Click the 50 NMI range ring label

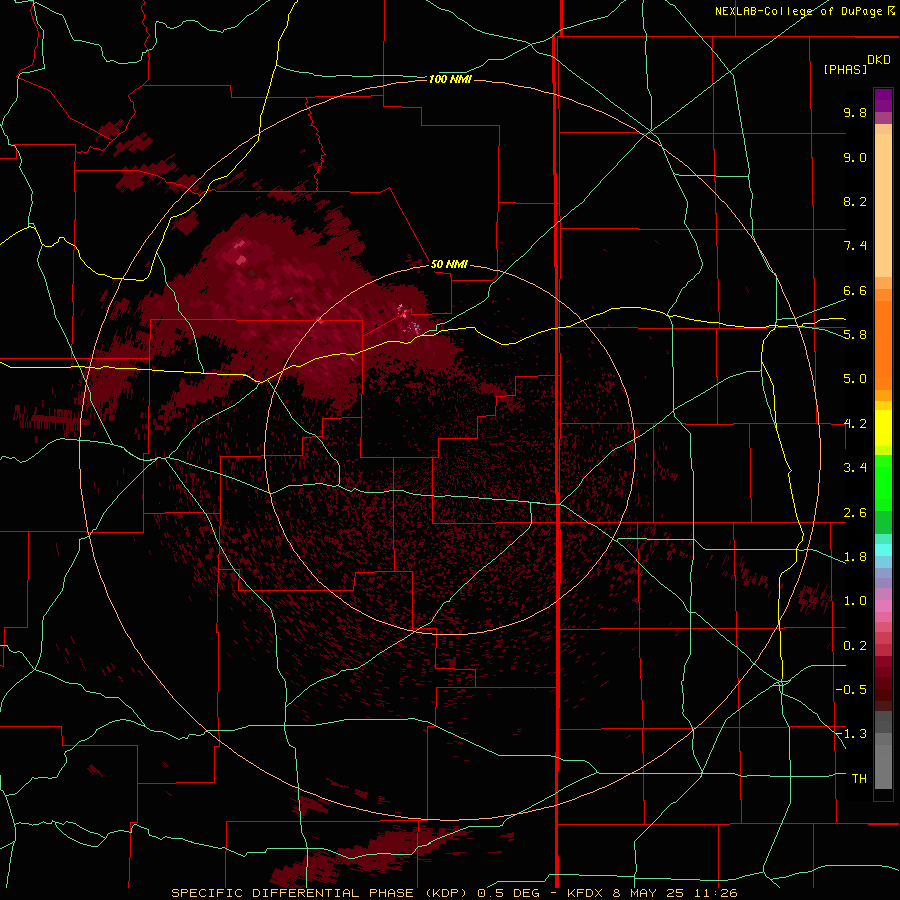[449, 264]
